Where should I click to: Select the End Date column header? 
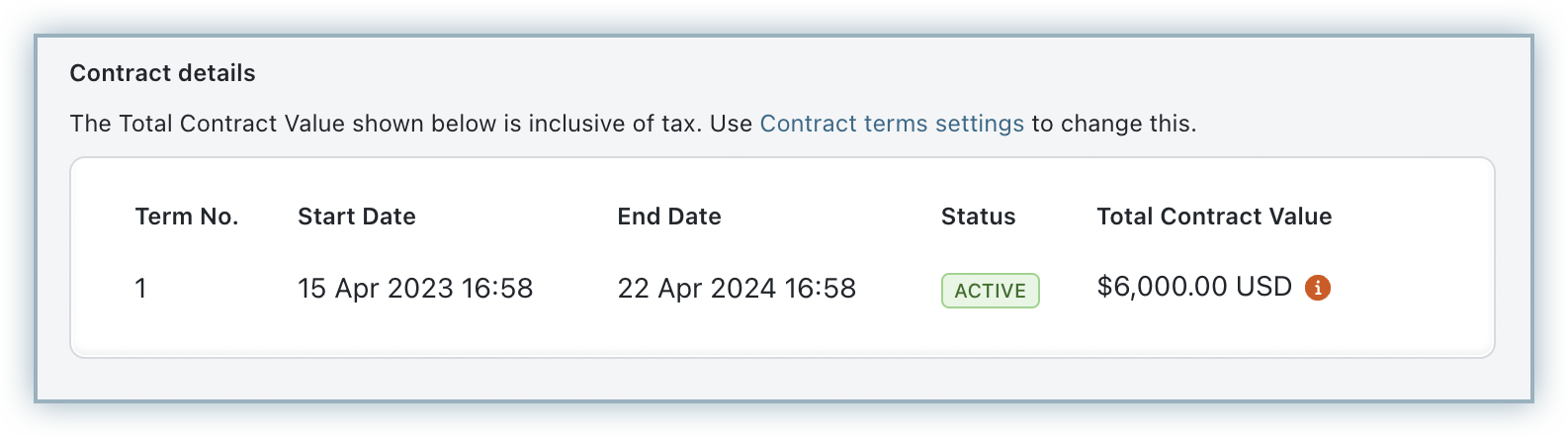point(669,217)
